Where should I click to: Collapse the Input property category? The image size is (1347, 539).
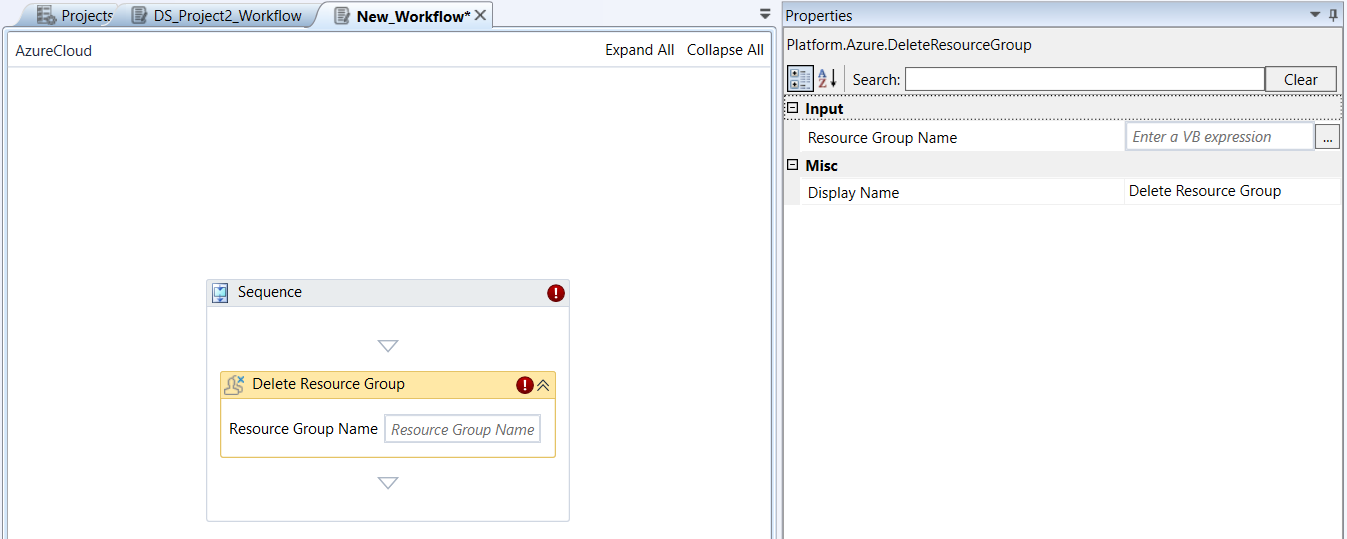coord(793,108)
